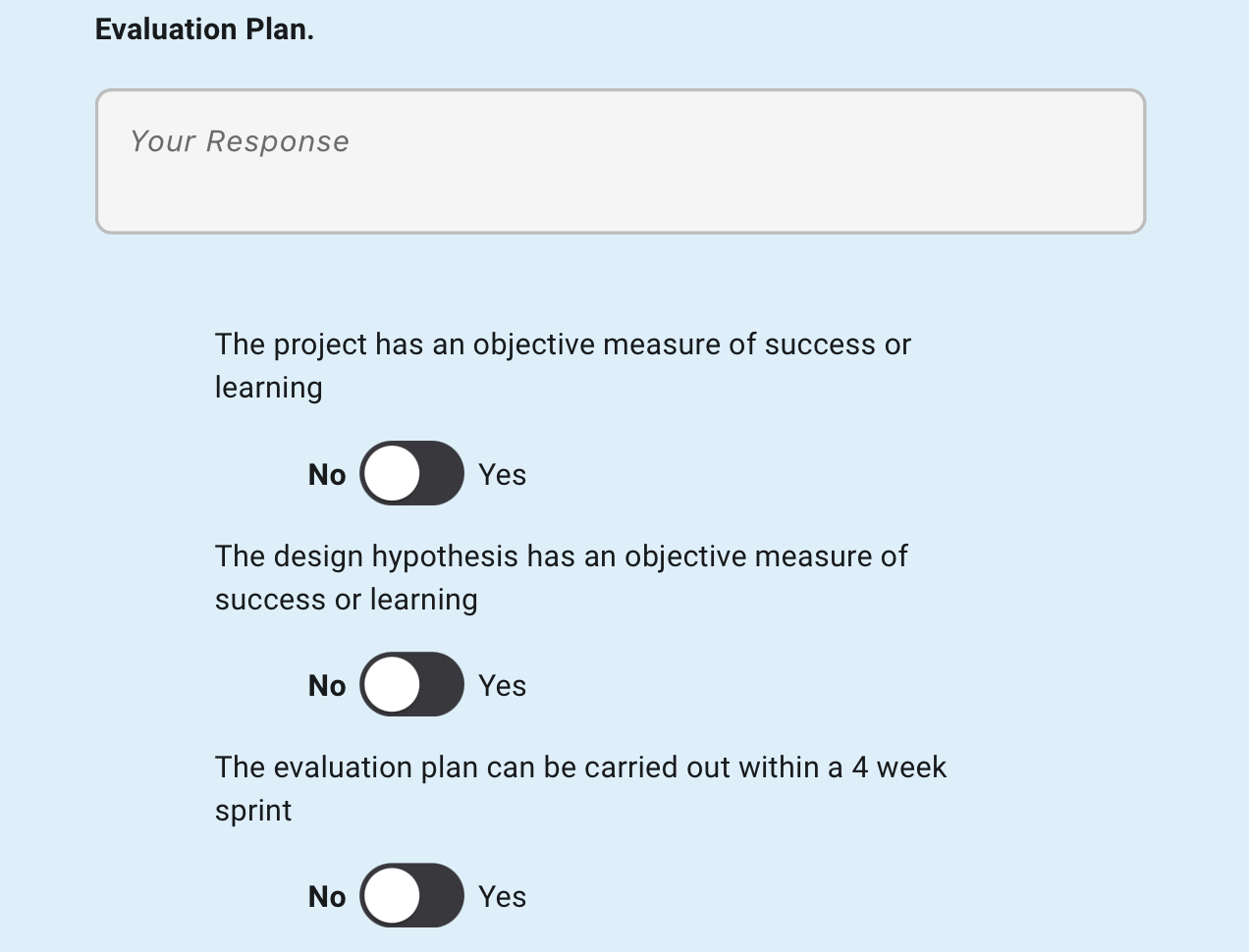
Task: Click "No" beside the 4 week sprint toggle
Action: (327, 897)
